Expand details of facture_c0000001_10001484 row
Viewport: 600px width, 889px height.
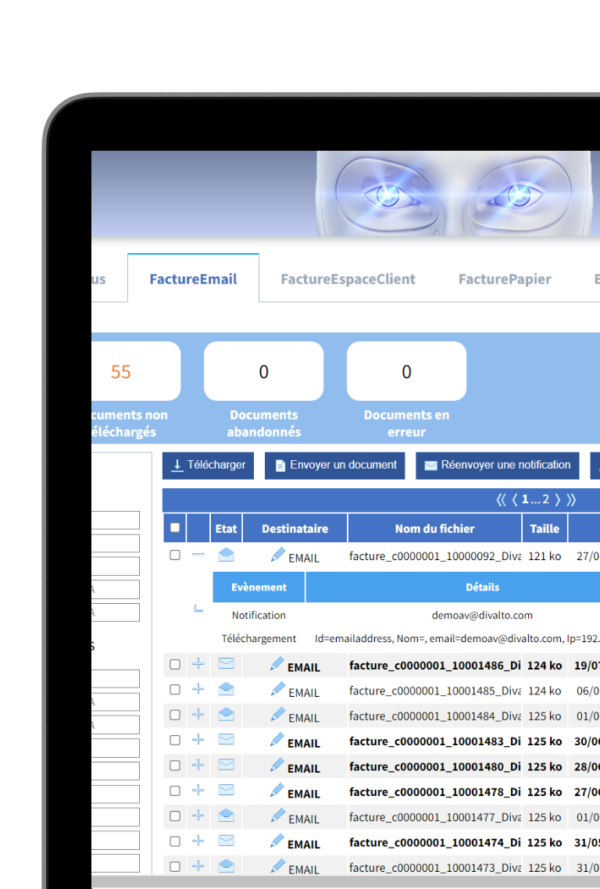[198, 714]
